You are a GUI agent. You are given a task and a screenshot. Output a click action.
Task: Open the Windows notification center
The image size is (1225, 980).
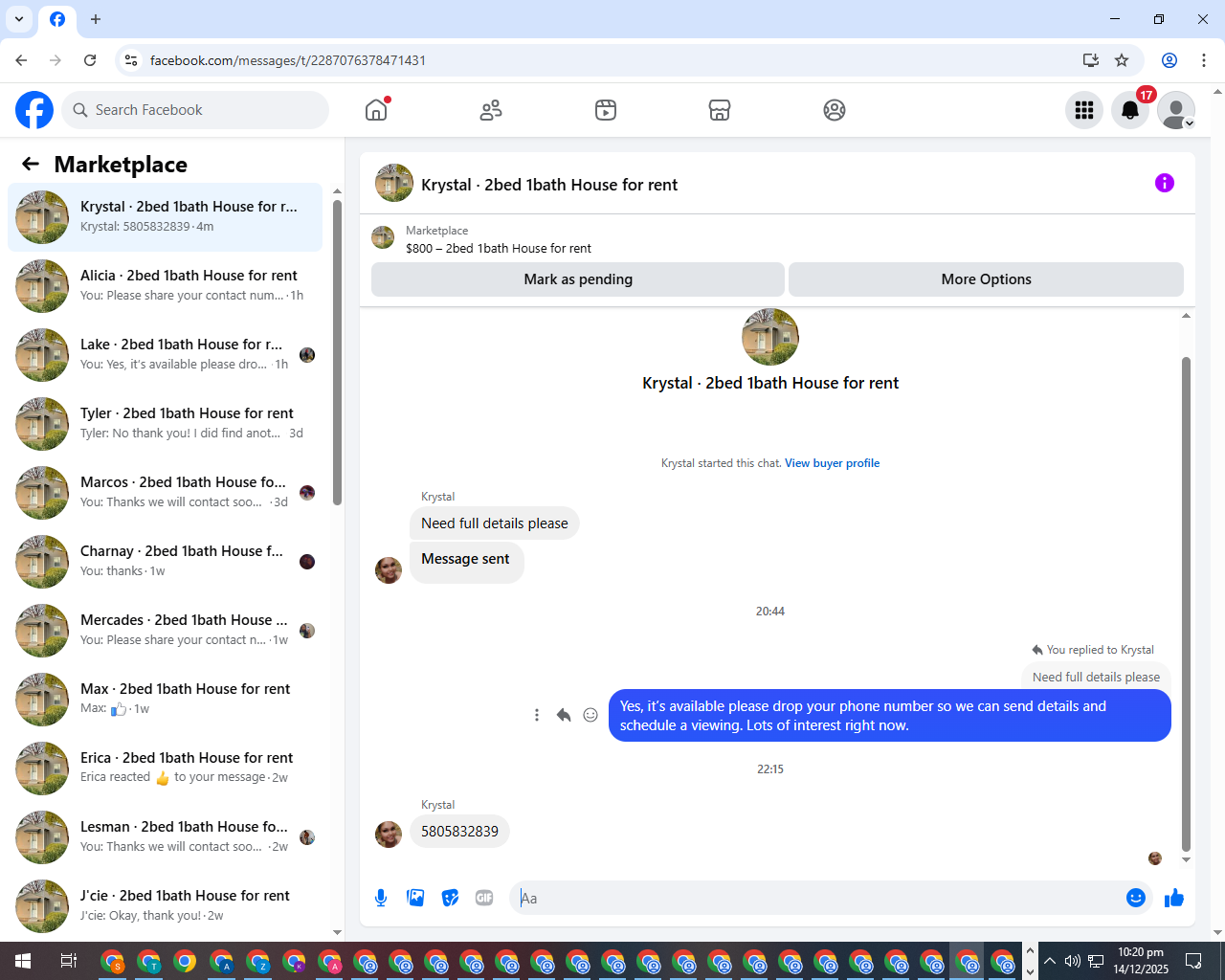pos(1193,961)
